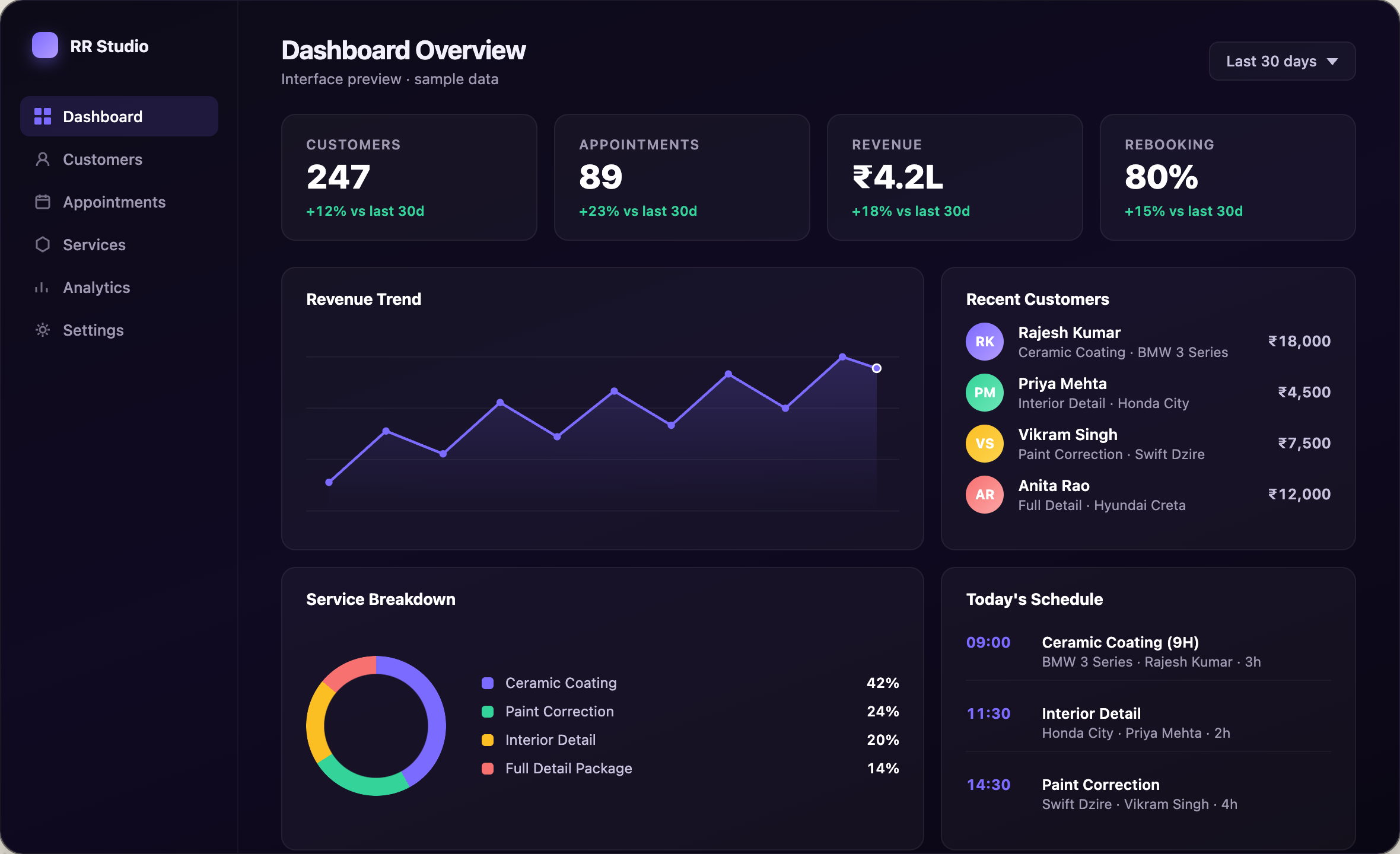Click the 14% Full Detail Package percentage
Viewport: 1400px width, 854px height.
tap(883, 769)
